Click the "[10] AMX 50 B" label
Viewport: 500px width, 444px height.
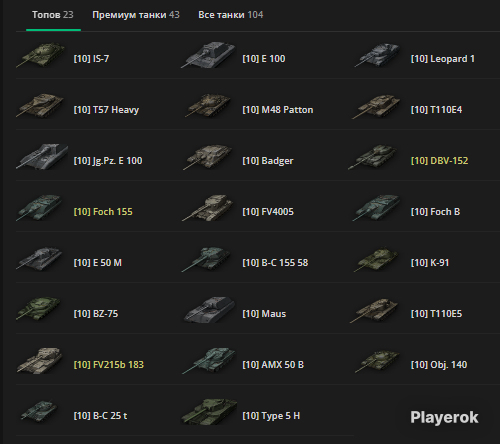(273, 365)
